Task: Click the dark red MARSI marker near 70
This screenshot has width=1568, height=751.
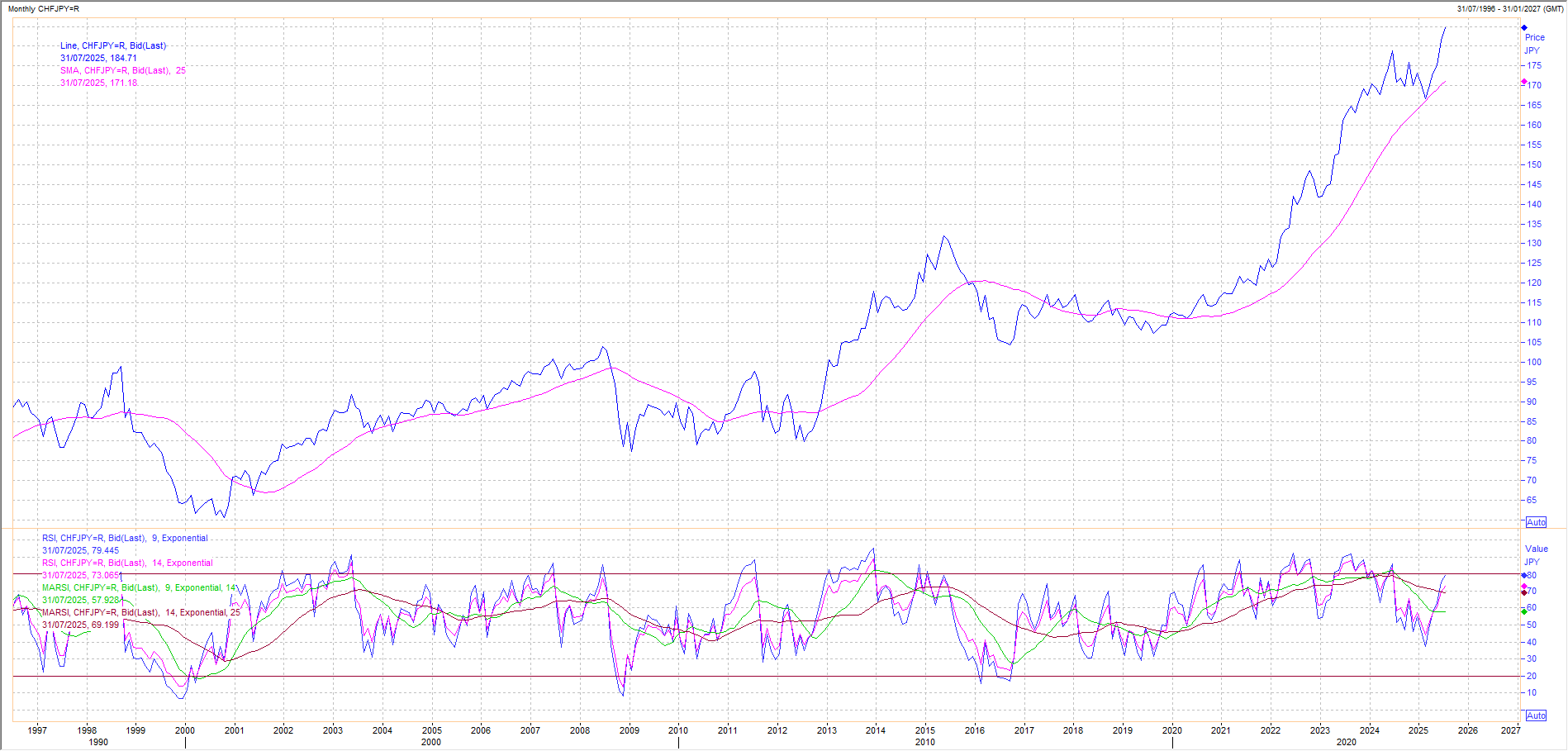Action: click(1524, 592)
